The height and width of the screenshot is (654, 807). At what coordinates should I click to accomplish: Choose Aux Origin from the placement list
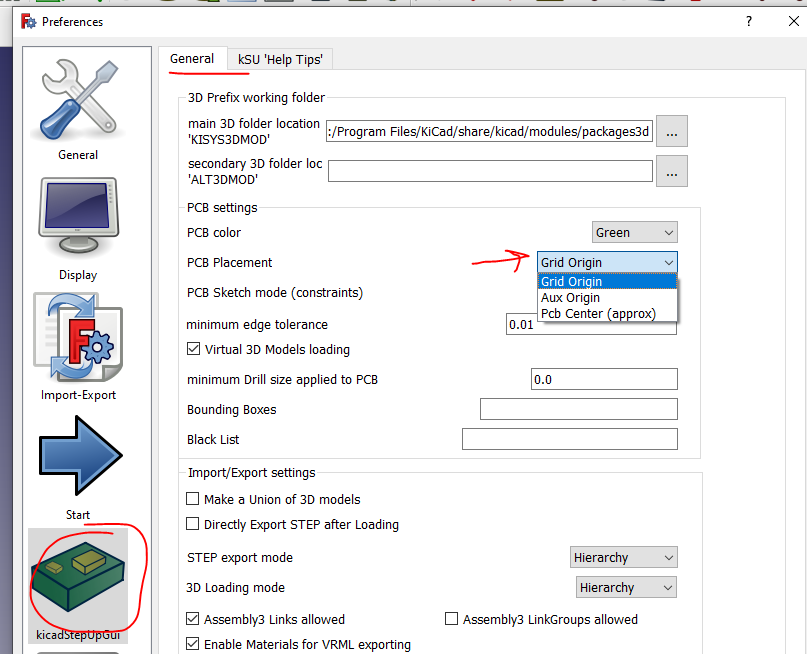coord(607,297)
